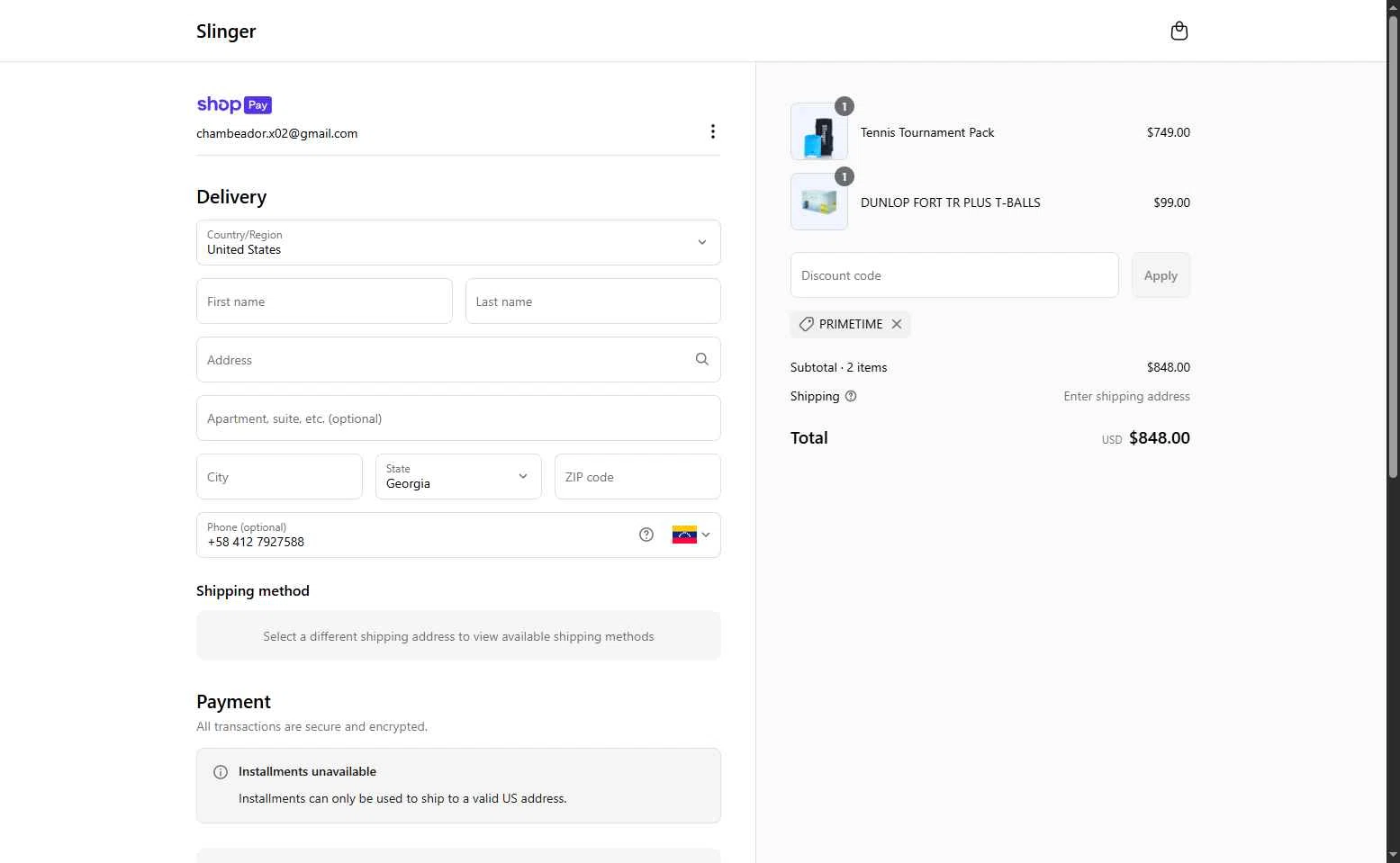Click the Discount code field

(954, 274)
